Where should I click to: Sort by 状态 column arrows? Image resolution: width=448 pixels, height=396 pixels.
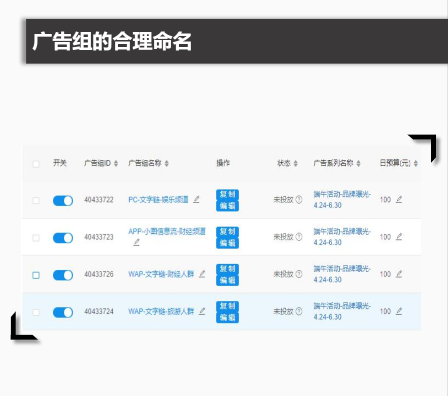coord(295,163)
